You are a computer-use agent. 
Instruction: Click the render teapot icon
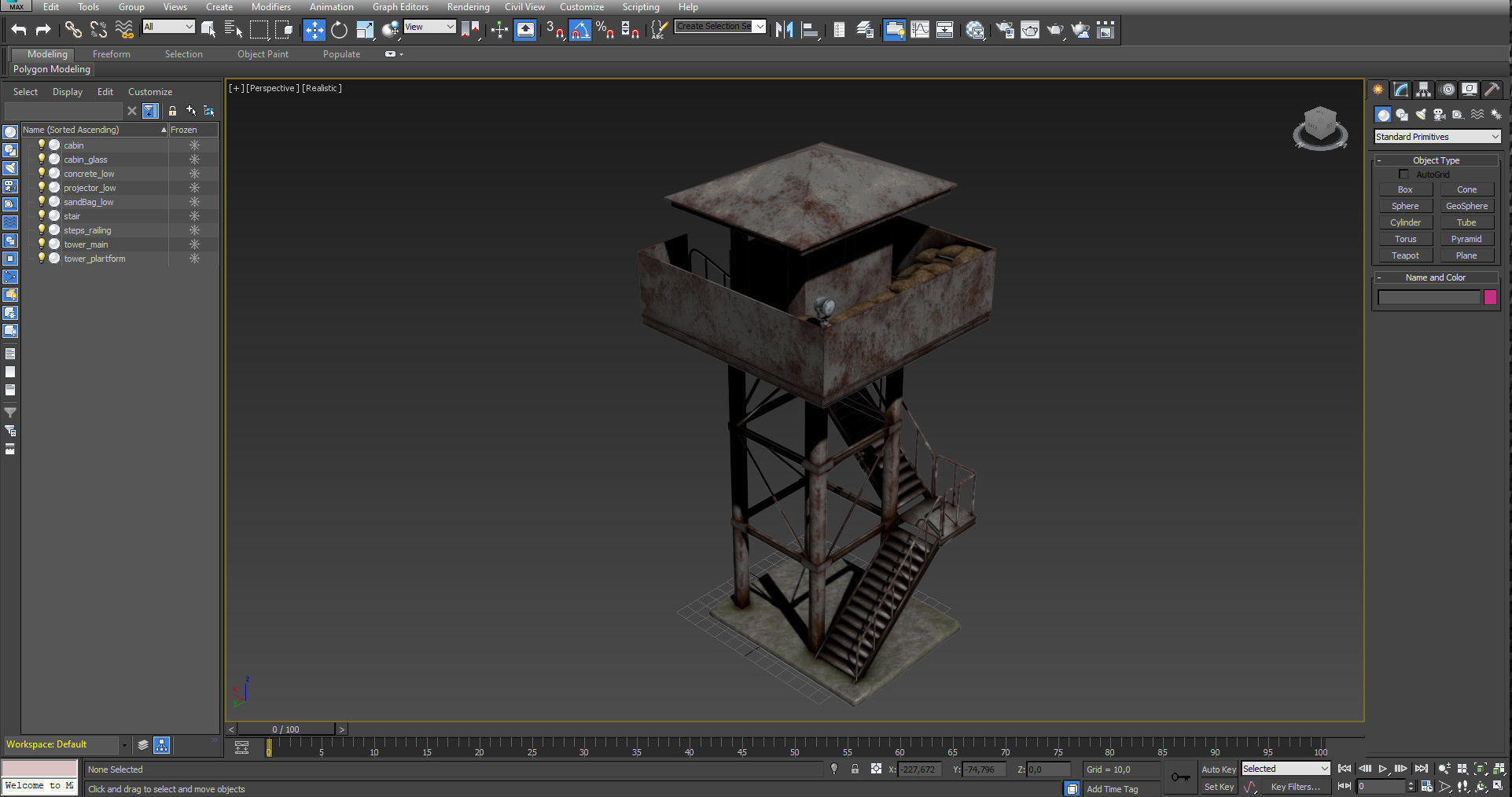[1055, 30]
